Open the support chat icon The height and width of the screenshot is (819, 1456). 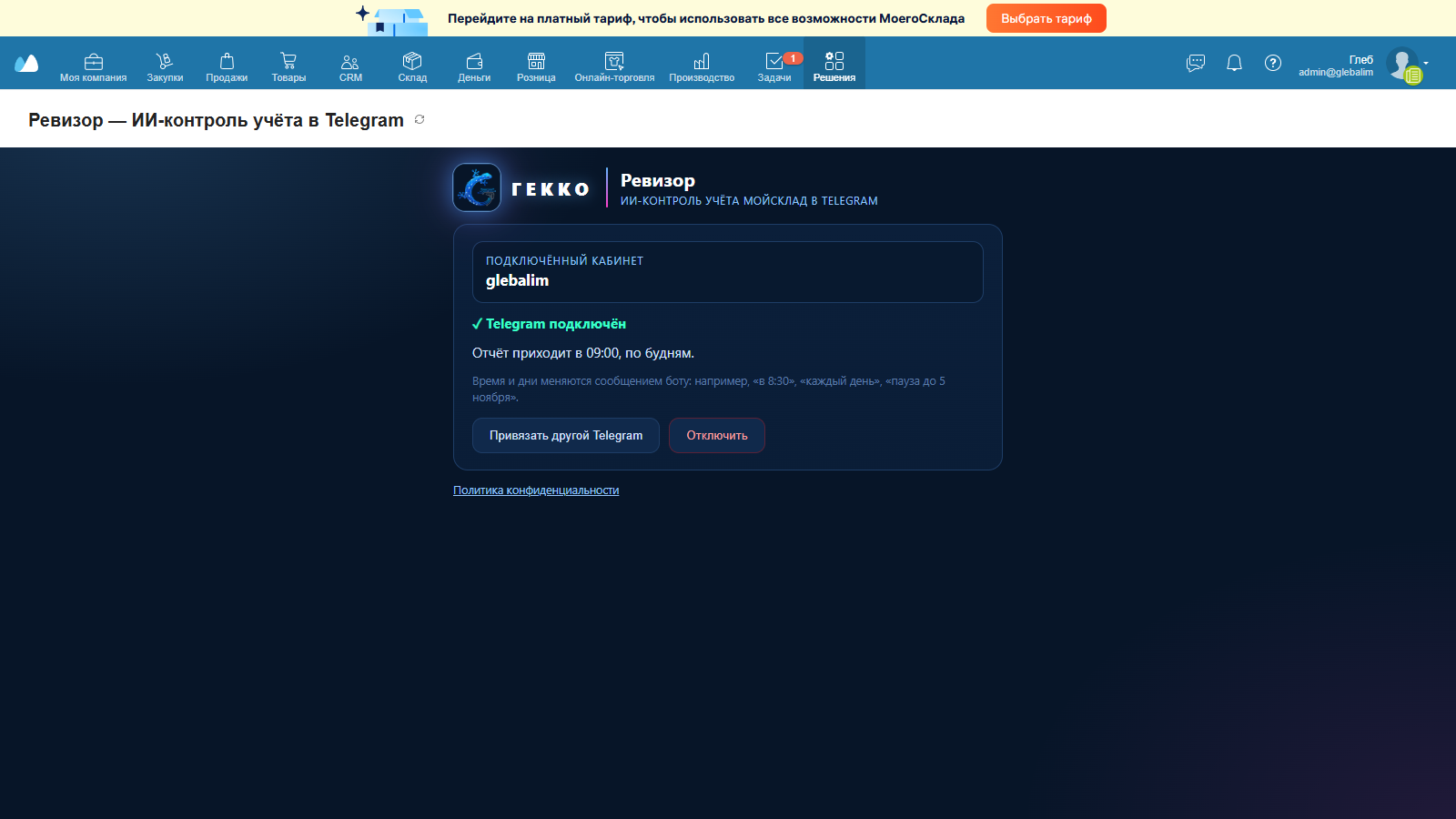point(1196,63)
